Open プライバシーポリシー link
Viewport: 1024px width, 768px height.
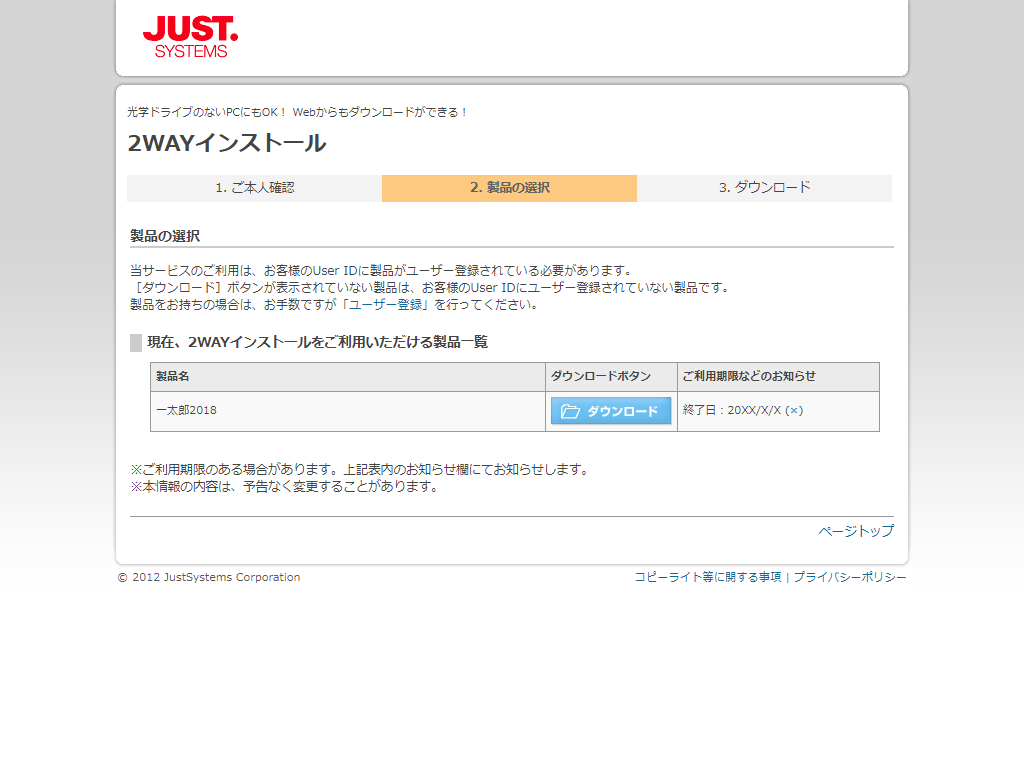click(x=850, y=577)
